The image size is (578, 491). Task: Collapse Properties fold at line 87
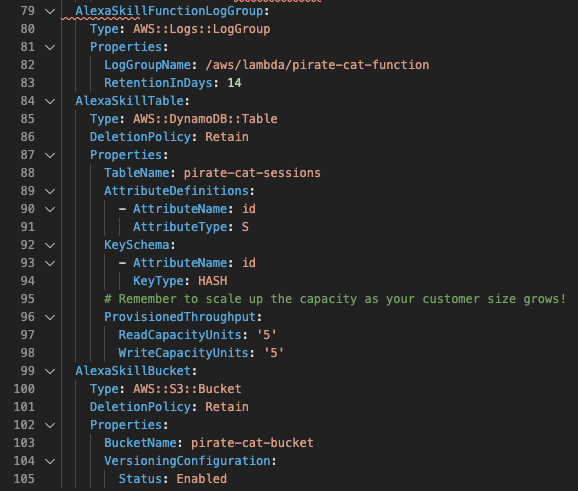click(50, 155)
